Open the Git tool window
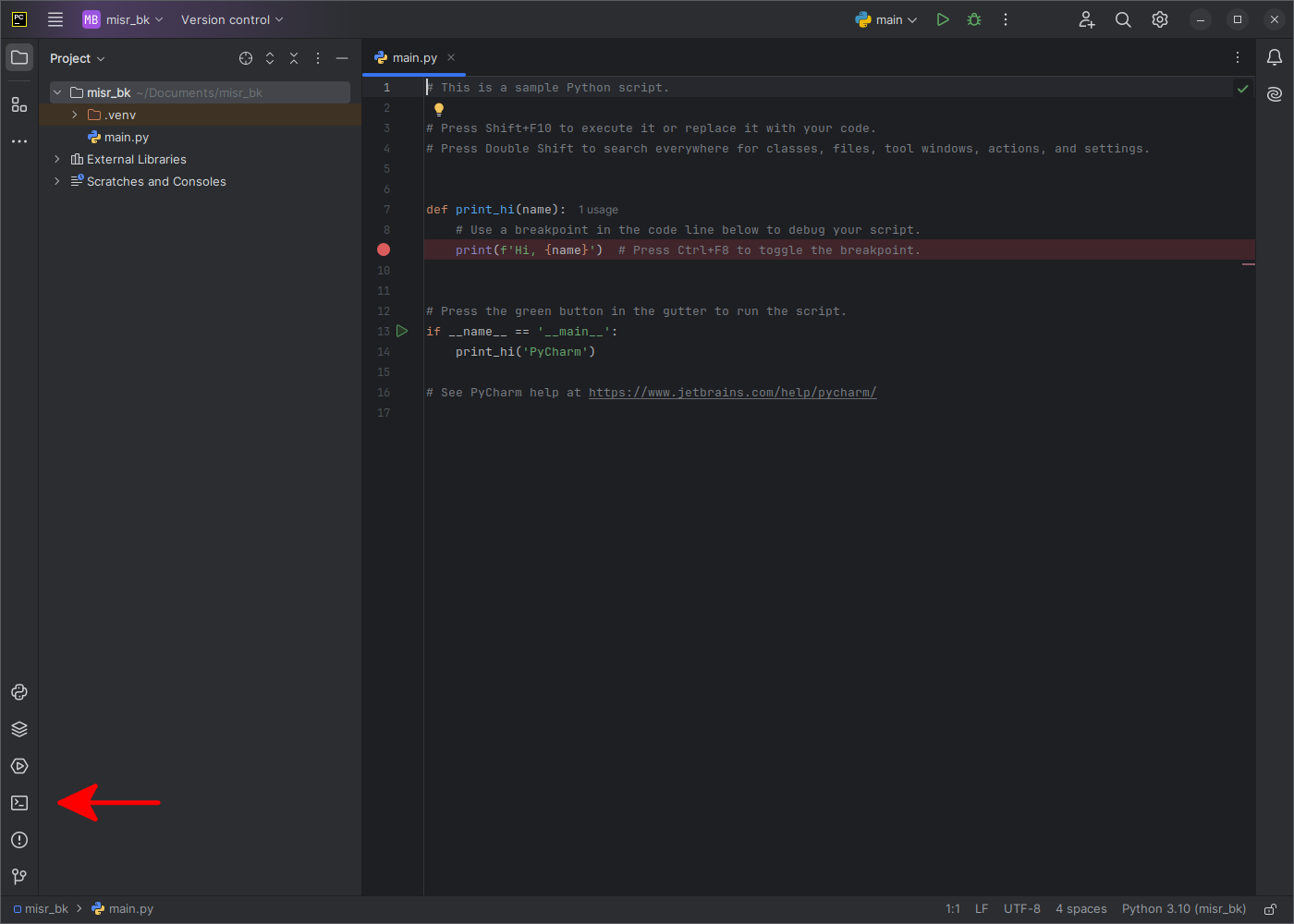 [18, 876]
